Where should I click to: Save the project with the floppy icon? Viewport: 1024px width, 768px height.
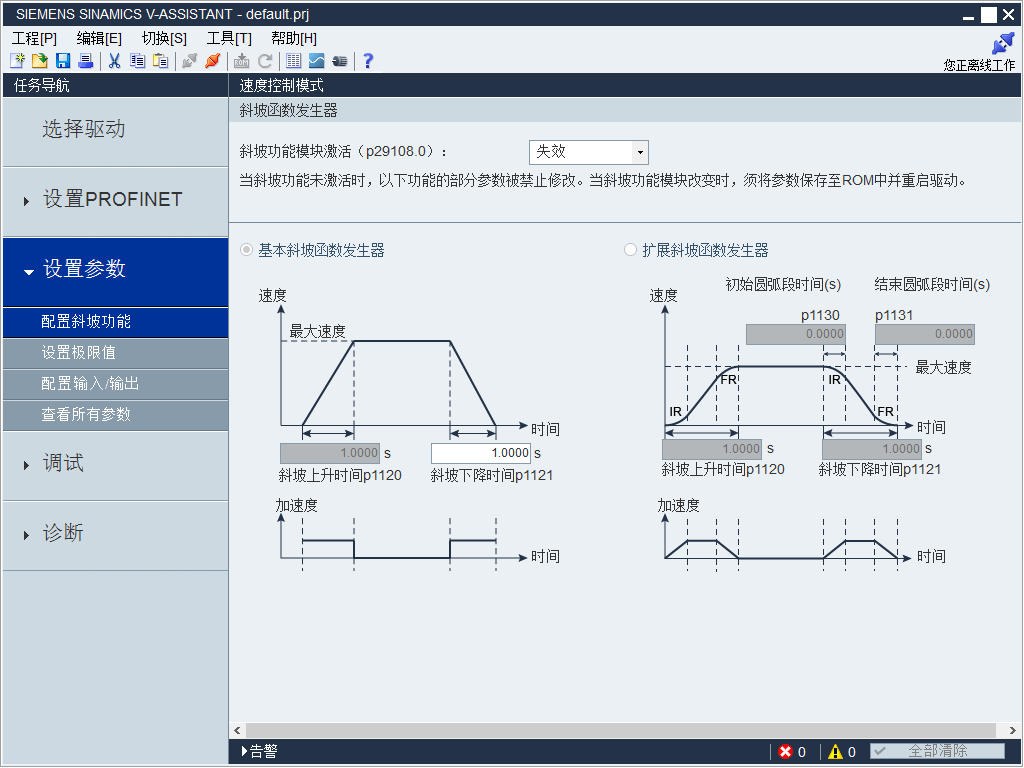tap(63, 61)
